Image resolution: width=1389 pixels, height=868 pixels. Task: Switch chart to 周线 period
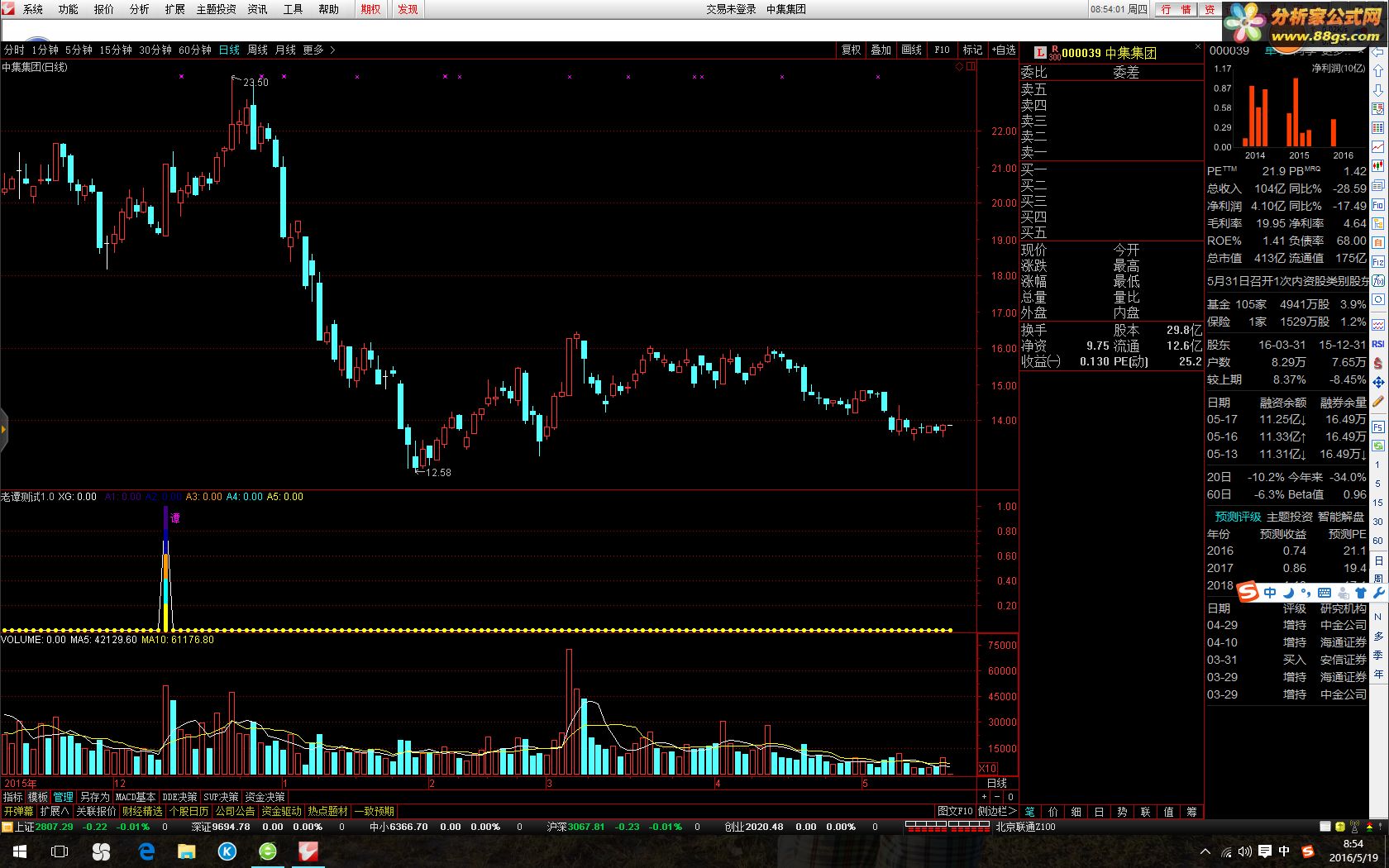pyautogui.click(x=257, y=50)
